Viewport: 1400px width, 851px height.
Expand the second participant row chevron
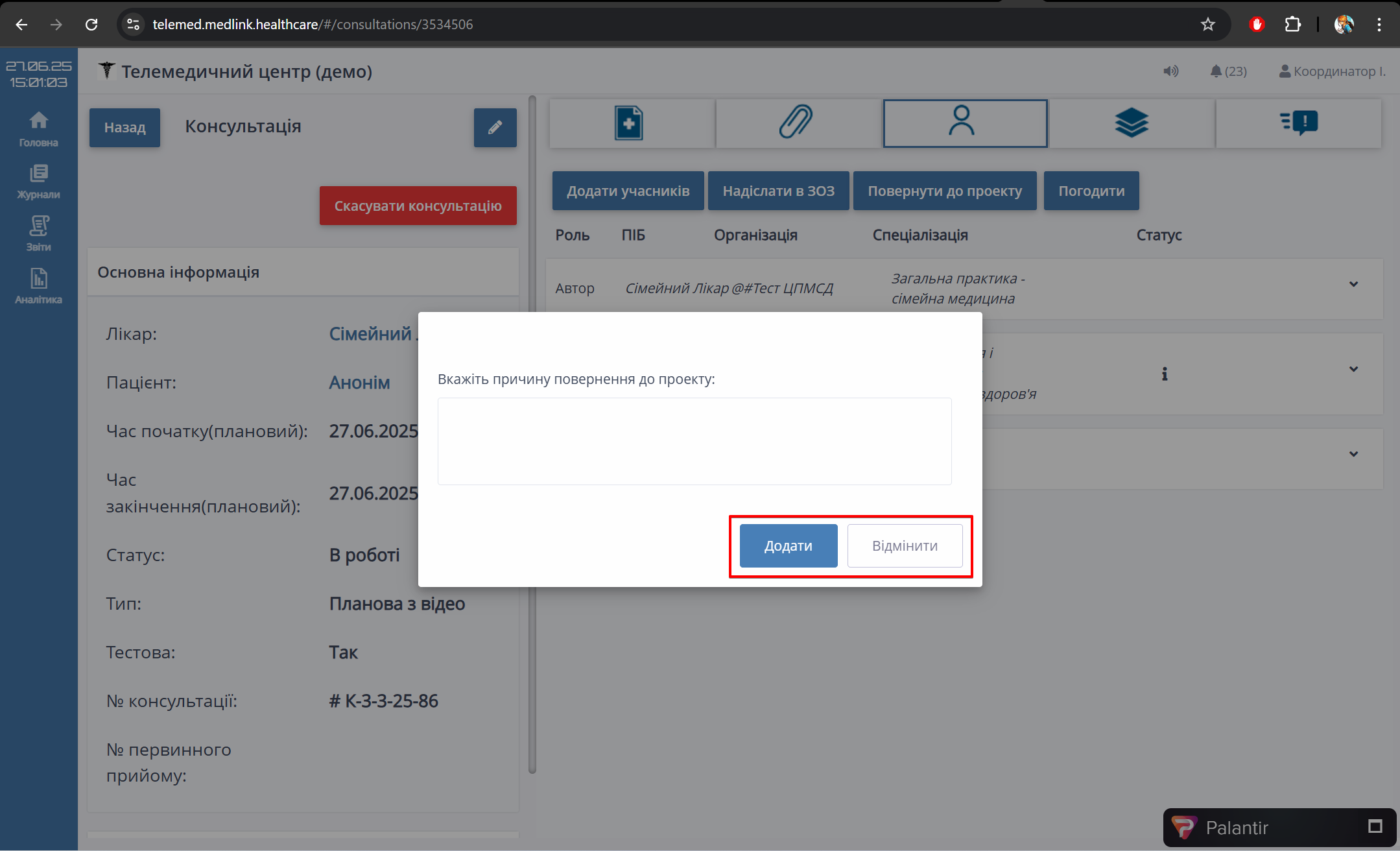click(1353, 369)
